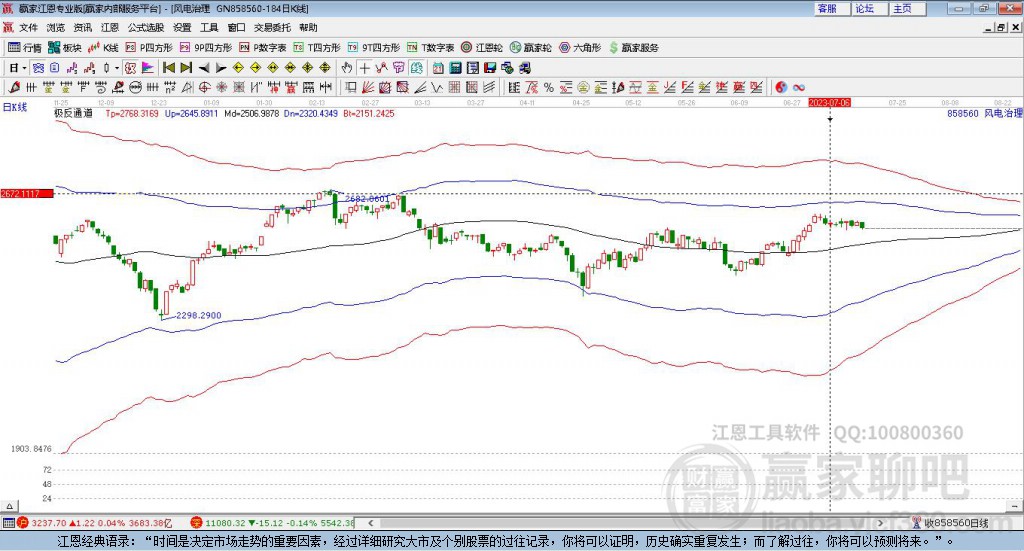Open the calendar icon in toolbar

coord(438,68)
